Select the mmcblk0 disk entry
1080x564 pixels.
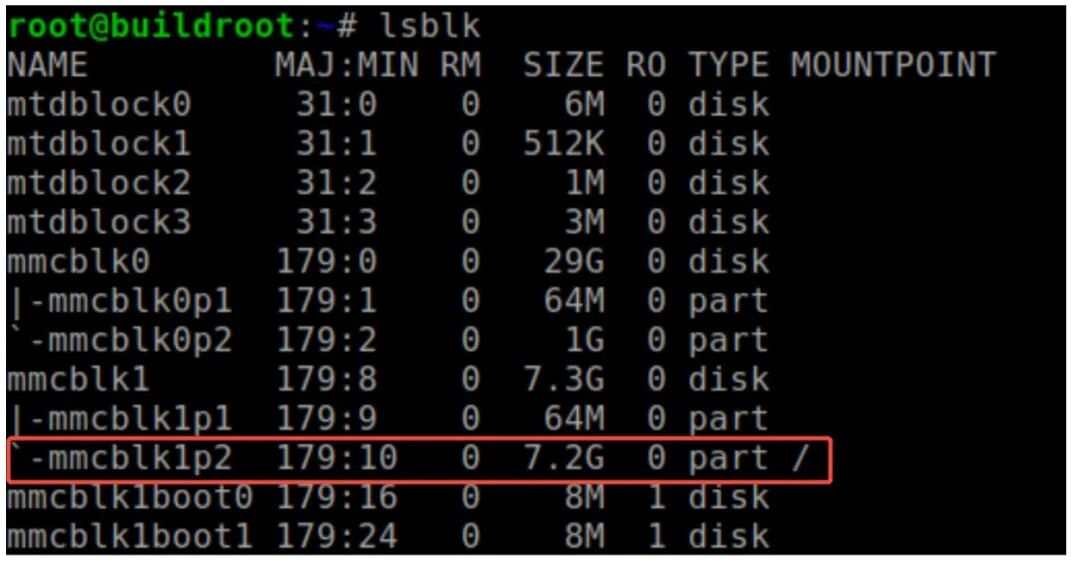78,262
